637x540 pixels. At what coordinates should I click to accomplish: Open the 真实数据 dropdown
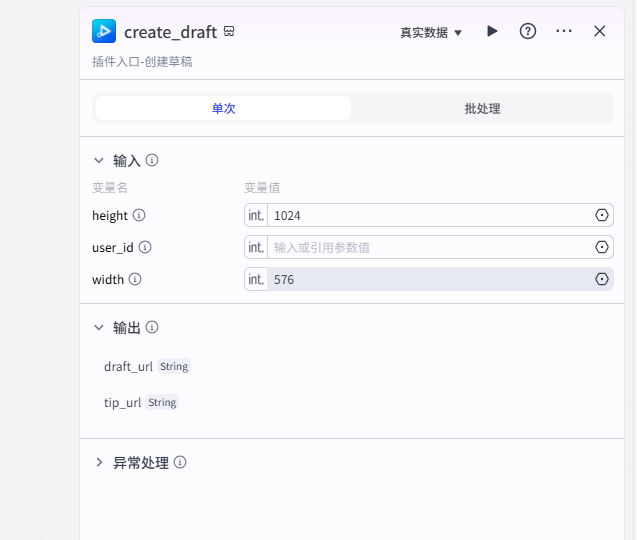[x=431, y=32]
